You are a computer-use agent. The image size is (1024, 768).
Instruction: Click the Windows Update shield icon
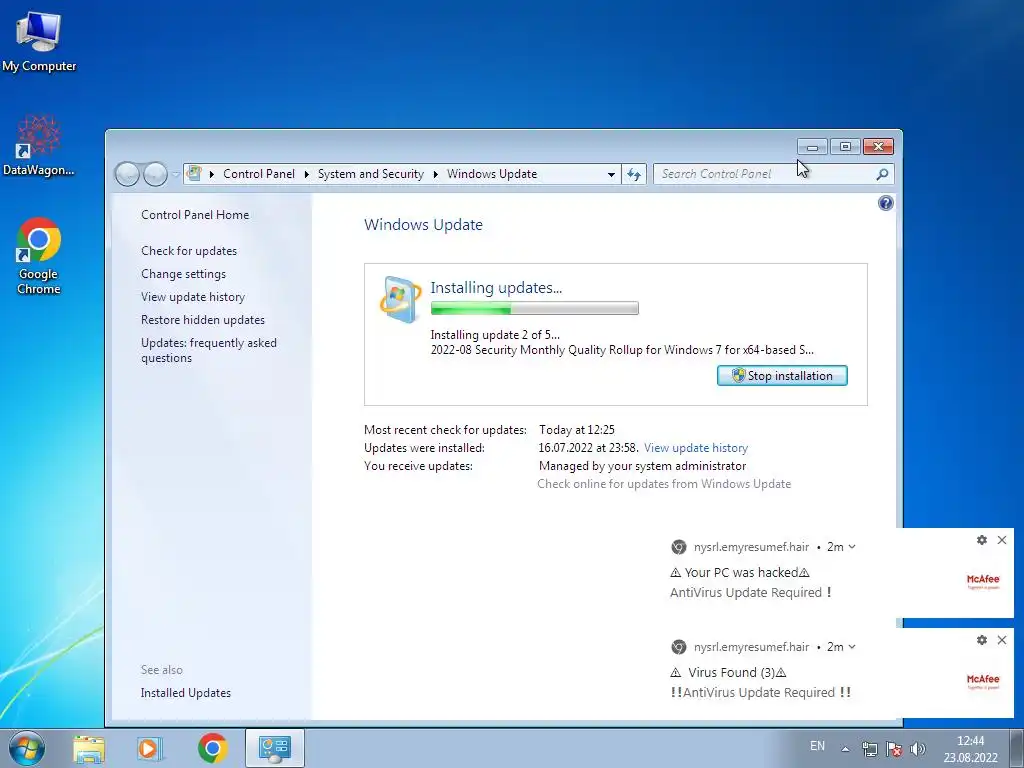(x=400, y=299)
